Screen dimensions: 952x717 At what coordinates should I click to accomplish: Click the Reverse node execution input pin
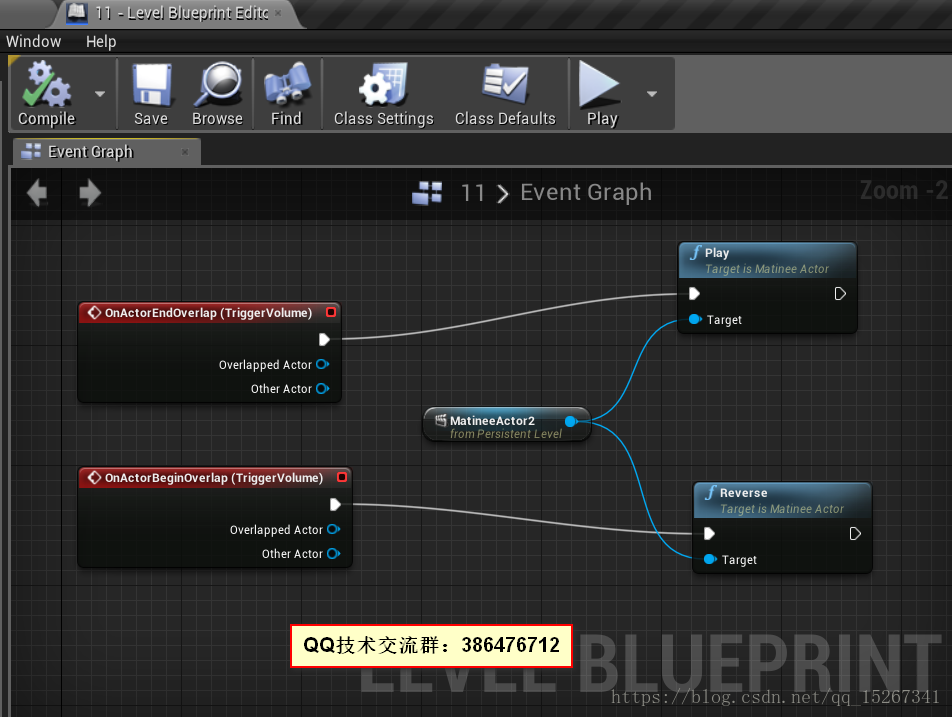pyautogui.click(x=709, y=534)
